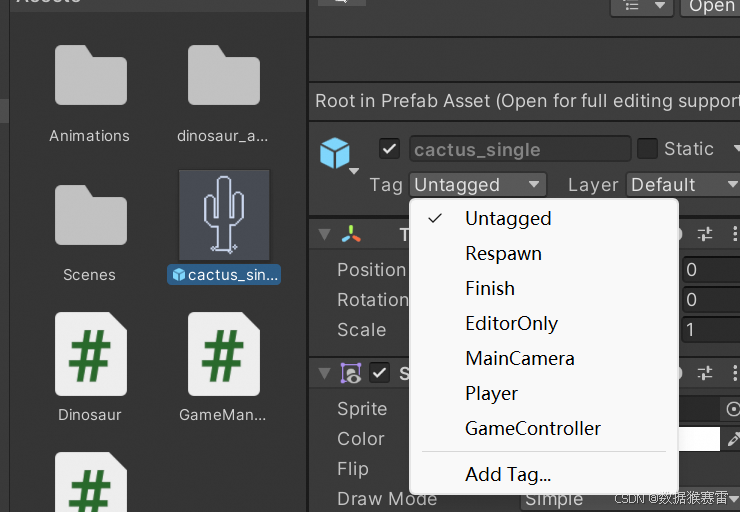The height and width of the screenshot is (512, 740).
Task: Click the GameMan... script name label
Action: 223,415
